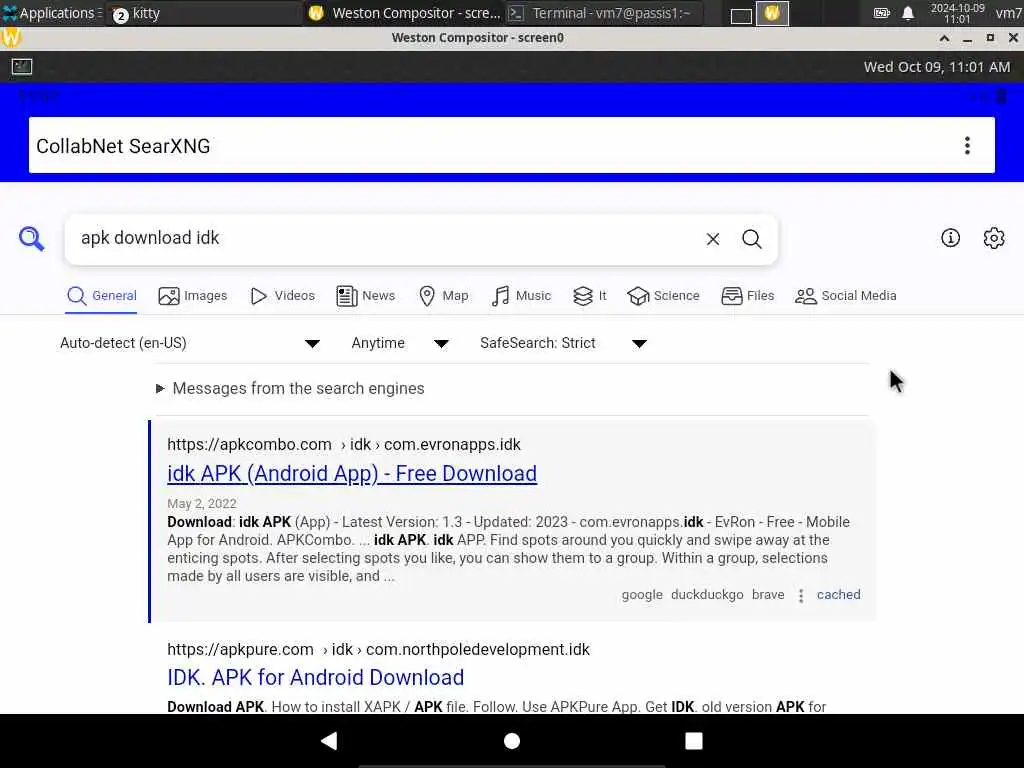
Task: Click the SearXNG magnifier logo
Action: [31, 239]
